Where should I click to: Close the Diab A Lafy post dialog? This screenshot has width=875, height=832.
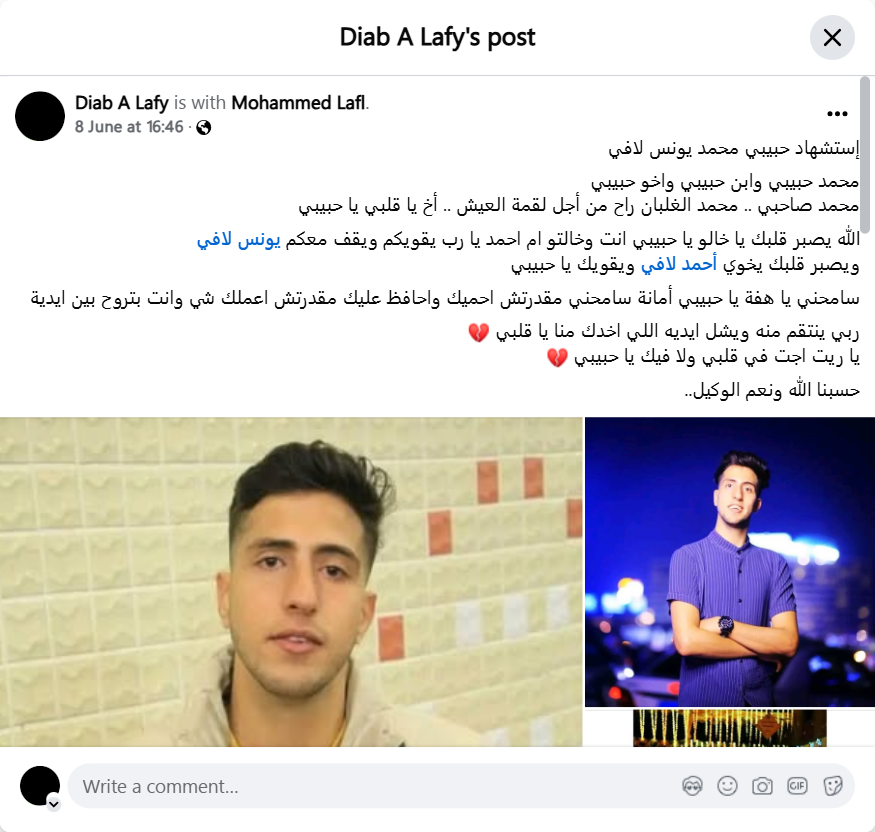tap(832, 38)
